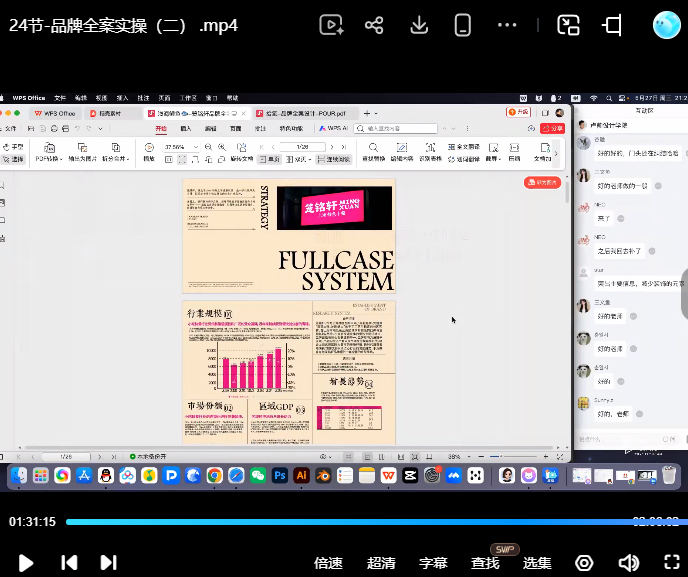The width and height of the screenshot is (688, 577).
Task: Select the 编辑 ribbon tab in WPS
Action: pos(211,129)
